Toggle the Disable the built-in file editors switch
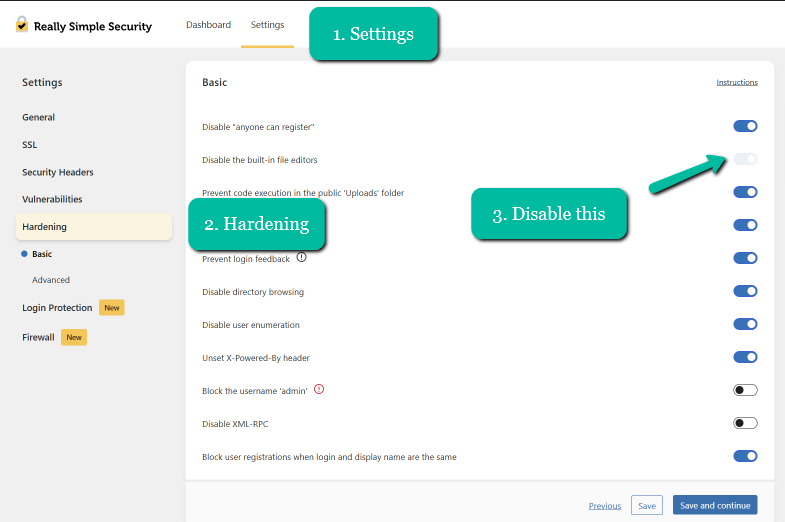The image size is (785, 522). [745, 159]
